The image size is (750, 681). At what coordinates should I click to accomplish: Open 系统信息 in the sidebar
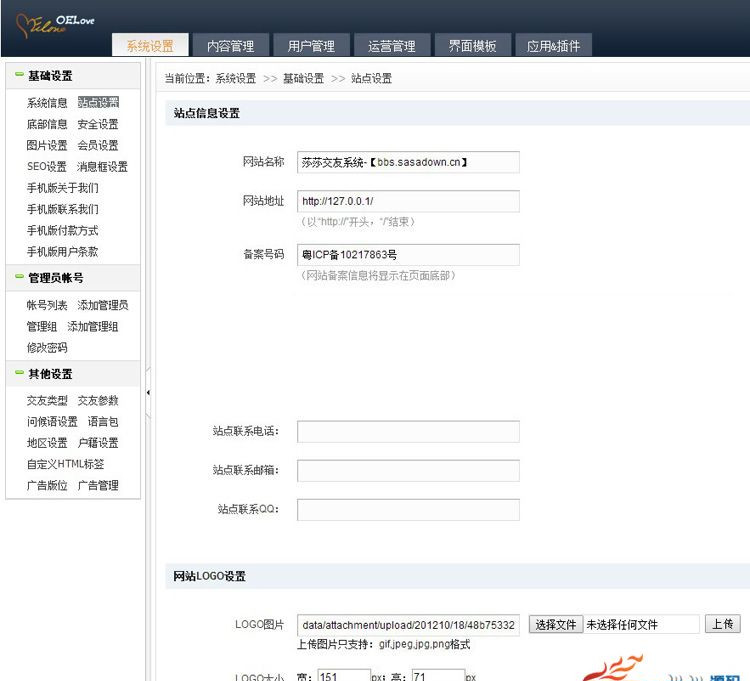(x=47, y=103)
